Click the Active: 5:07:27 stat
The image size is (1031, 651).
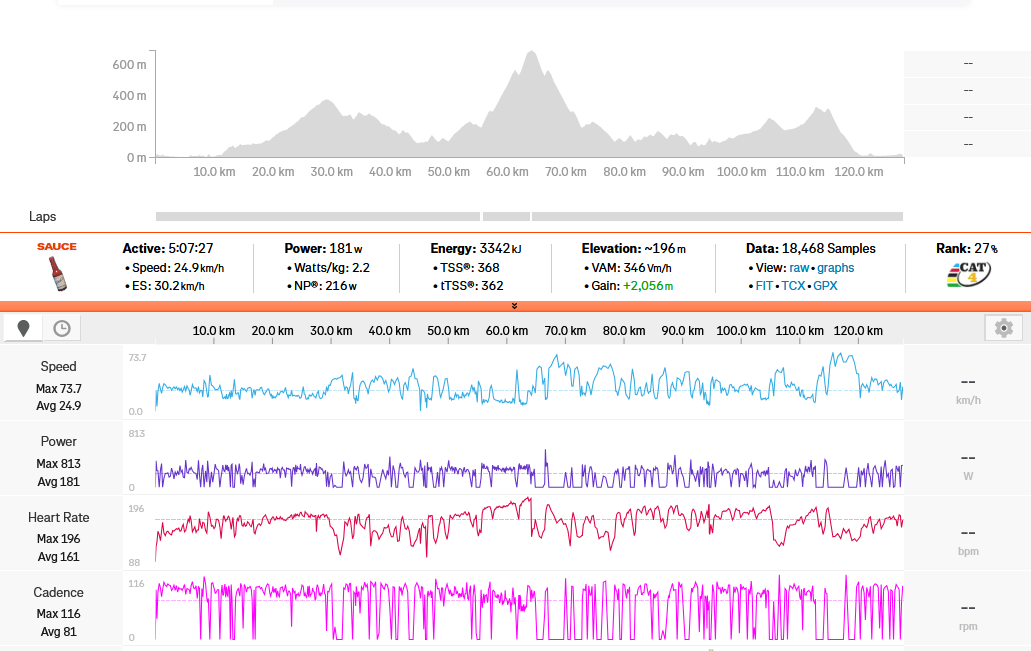tap(168, 249)
